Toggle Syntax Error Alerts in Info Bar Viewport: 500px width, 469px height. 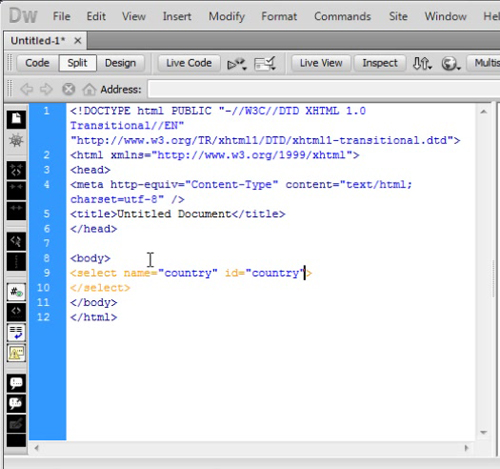coord(16,353)
